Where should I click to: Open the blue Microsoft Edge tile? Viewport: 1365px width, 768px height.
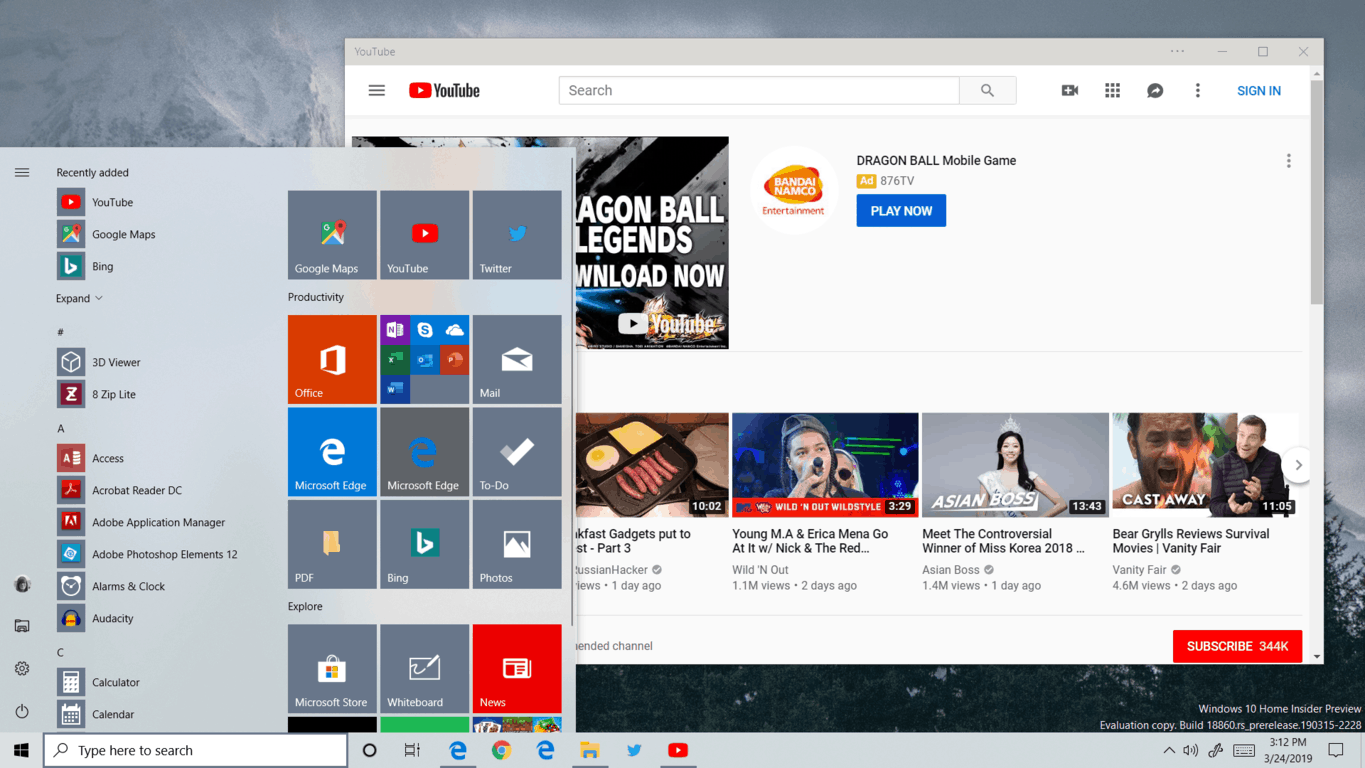point(332,452)
